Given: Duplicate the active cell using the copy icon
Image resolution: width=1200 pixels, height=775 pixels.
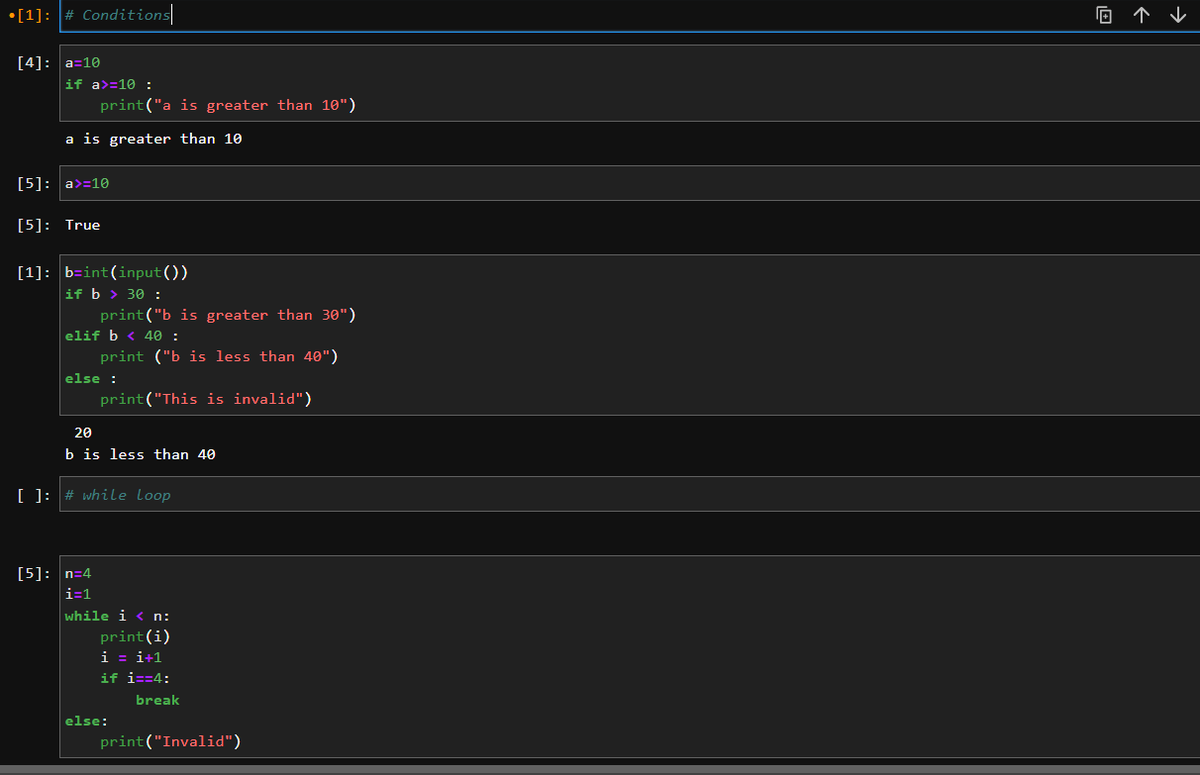Looking at the screenshot, I should [1104, 15].
